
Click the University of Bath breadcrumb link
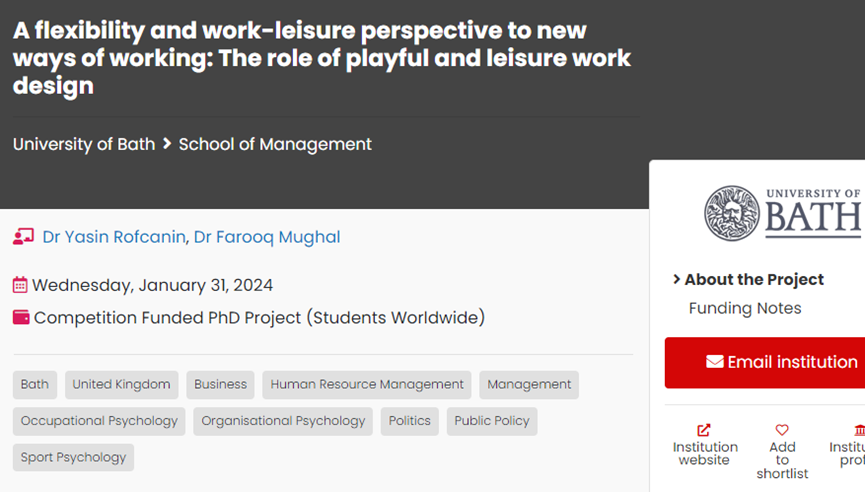point(84,144)
